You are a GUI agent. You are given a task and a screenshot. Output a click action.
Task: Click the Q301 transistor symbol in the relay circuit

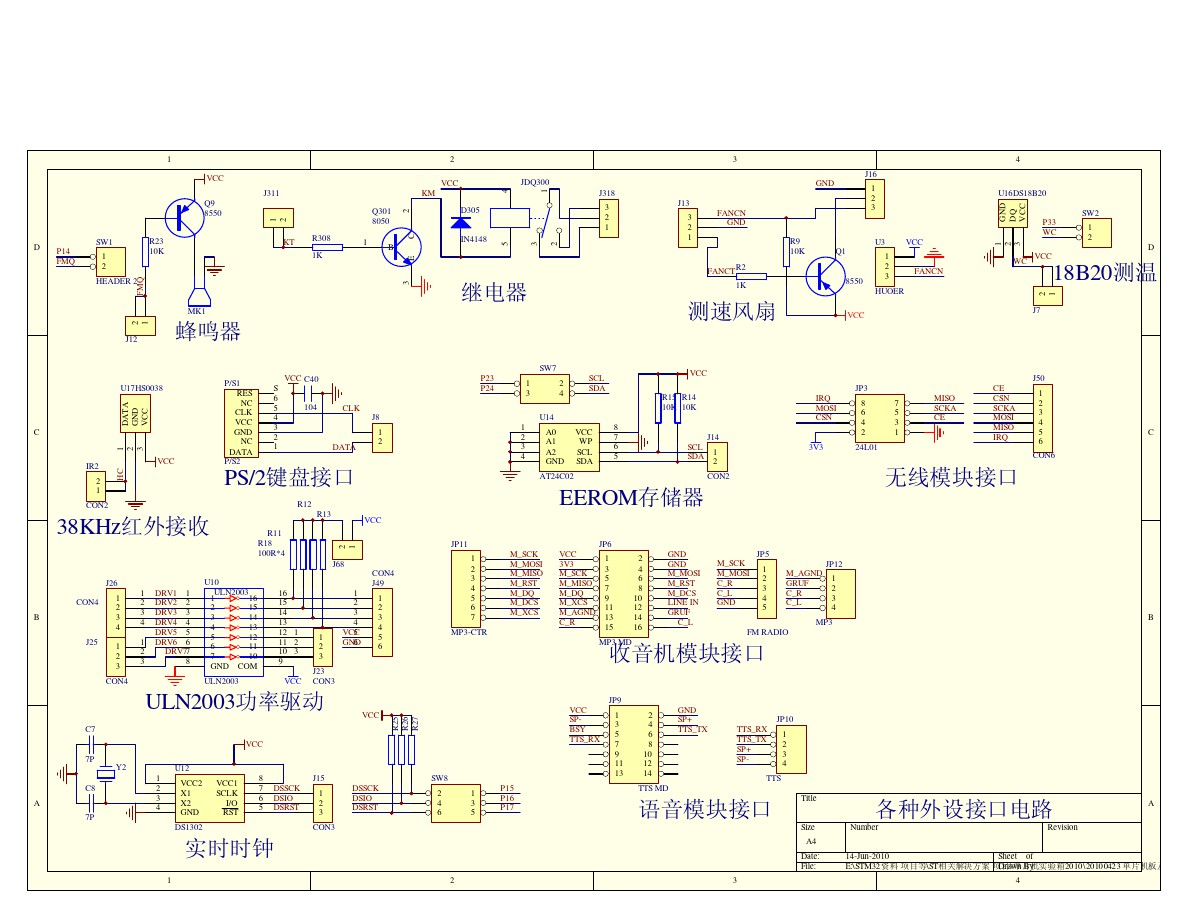pos(402,247)
